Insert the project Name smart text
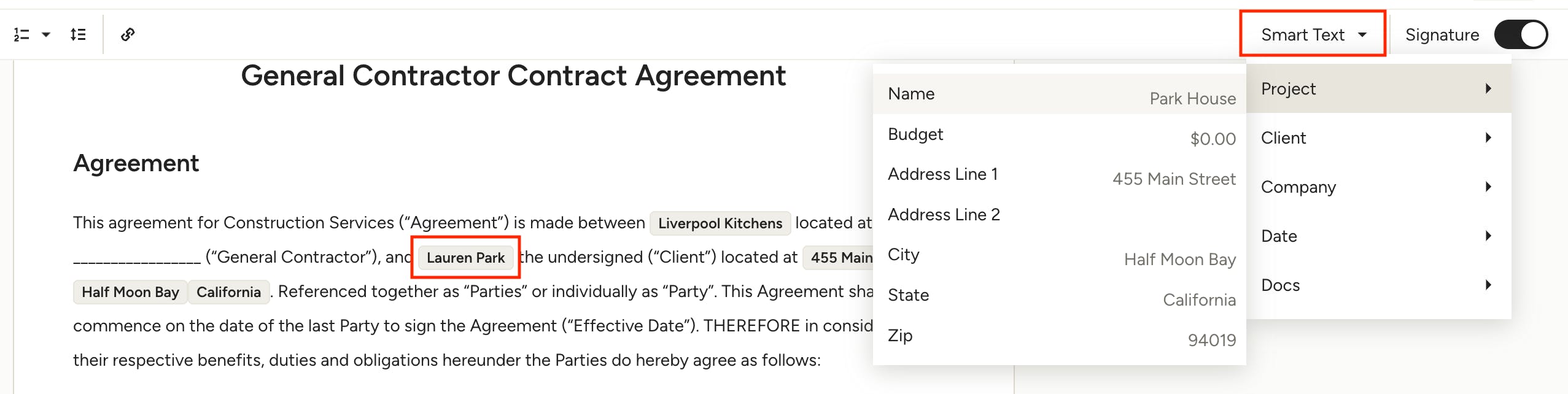 [x=1060, y=95]
